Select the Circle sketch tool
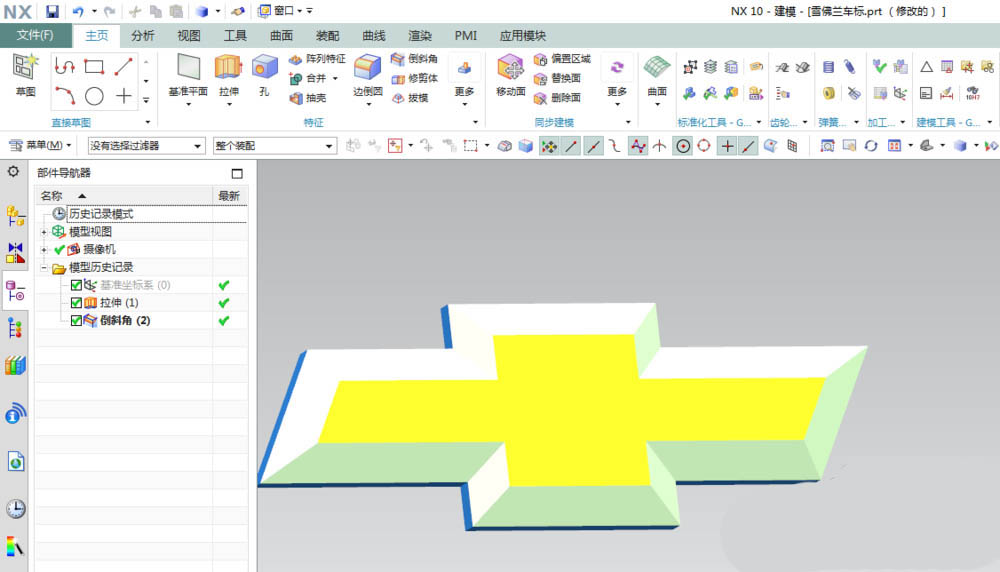The image size is (1000, 572). (94, 96)
